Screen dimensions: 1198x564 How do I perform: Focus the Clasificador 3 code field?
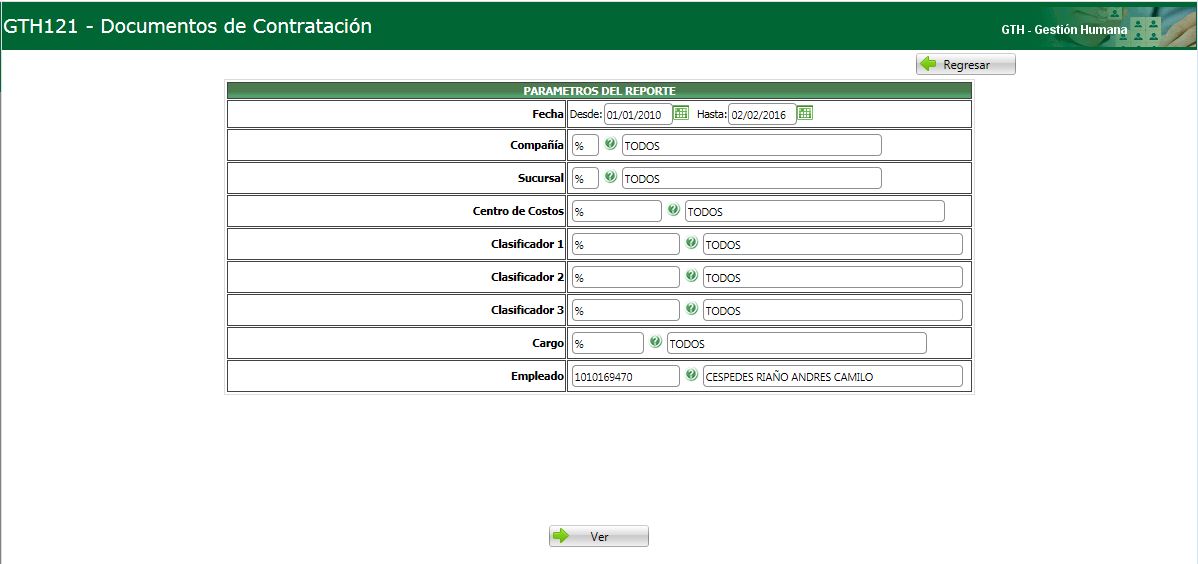pos(626,310)
